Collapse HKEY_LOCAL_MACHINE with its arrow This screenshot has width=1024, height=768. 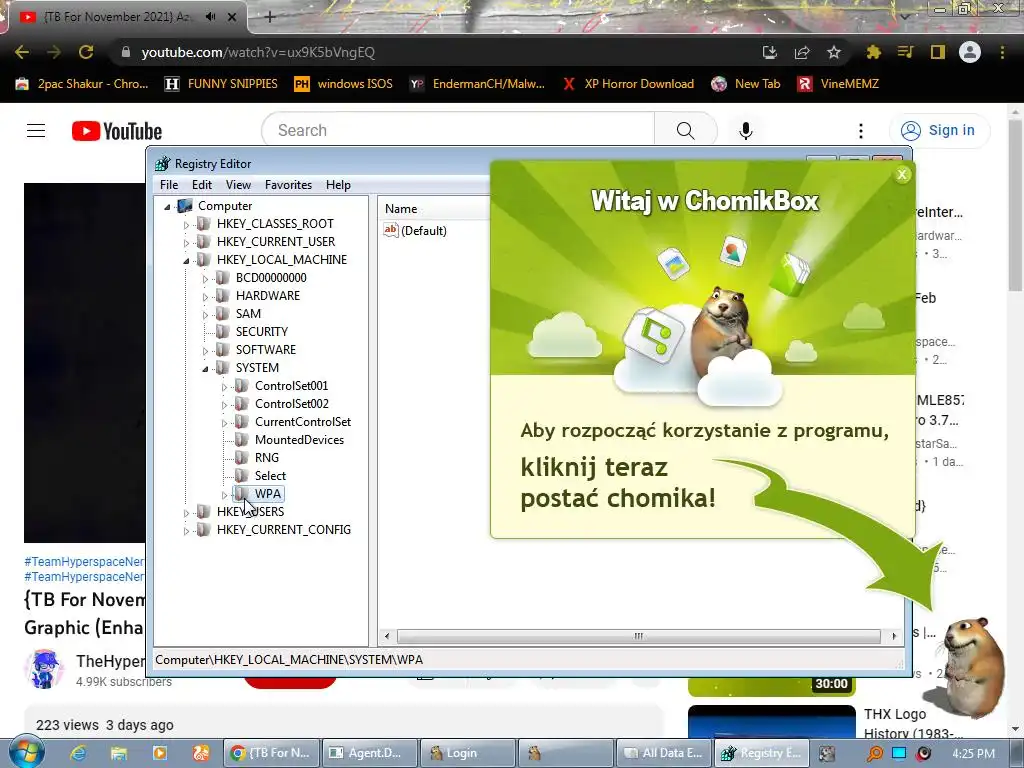(x=186, y=261)
